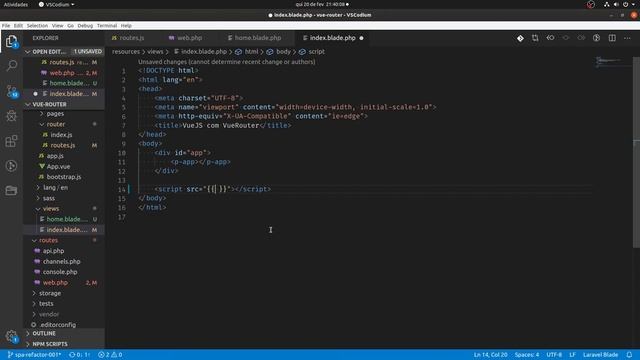
Task: Click the Split Editor icon
Action: click(612, 38)
